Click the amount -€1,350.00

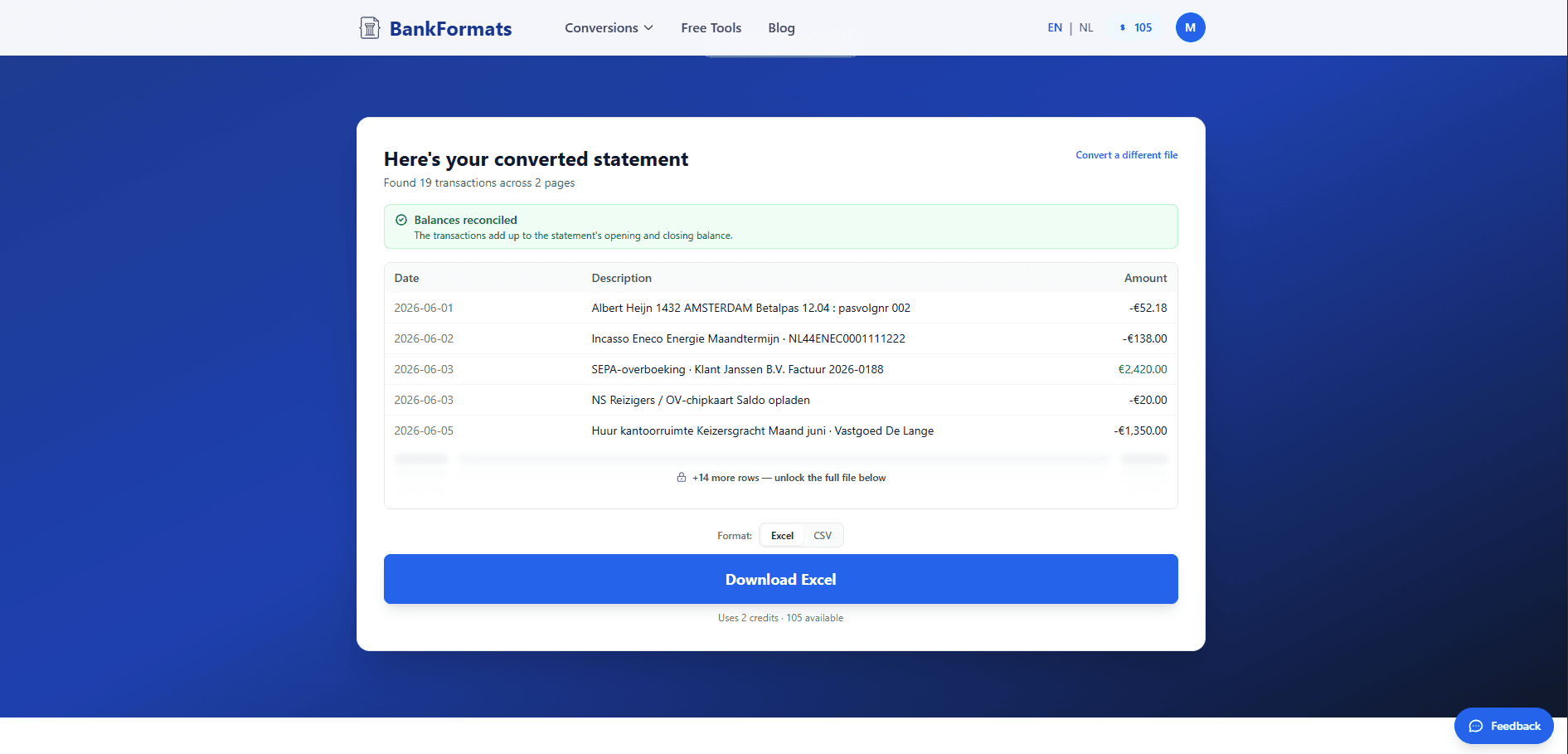(1140, 431)
